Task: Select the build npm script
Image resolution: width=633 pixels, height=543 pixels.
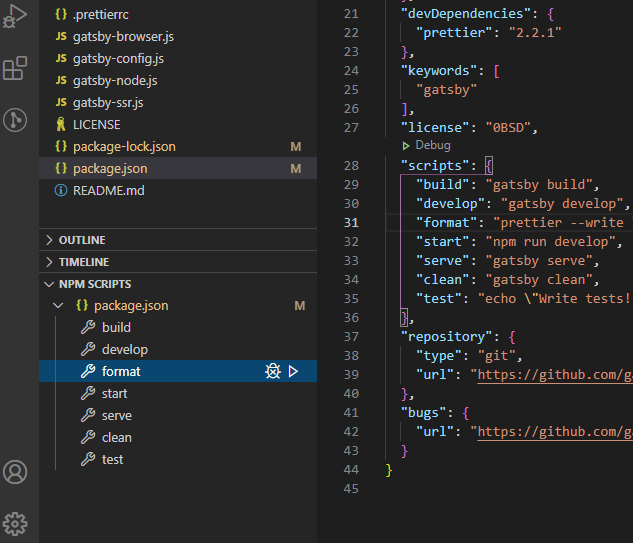Action: 178,327
